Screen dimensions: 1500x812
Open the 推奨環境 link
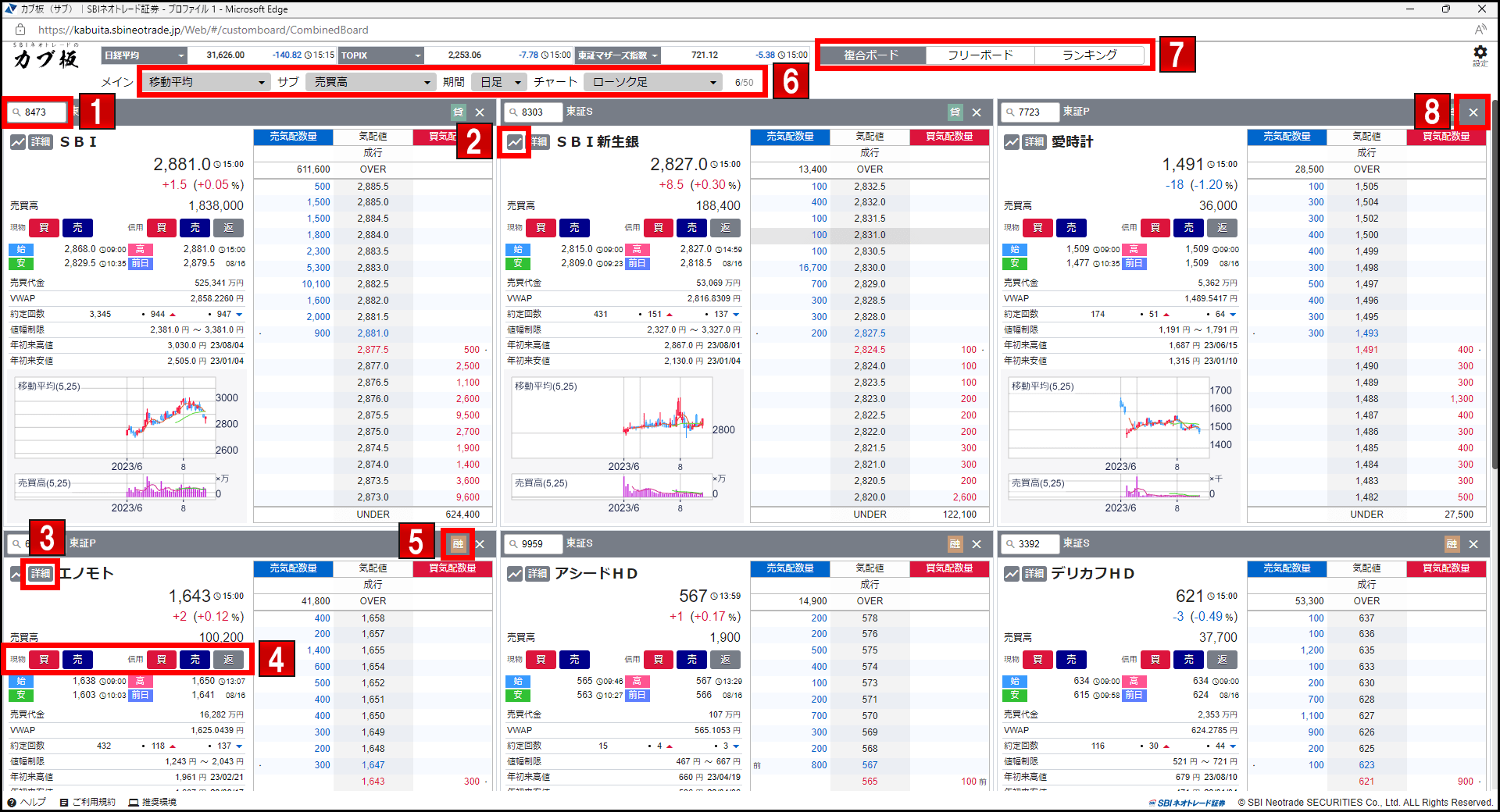click(153, 802)
